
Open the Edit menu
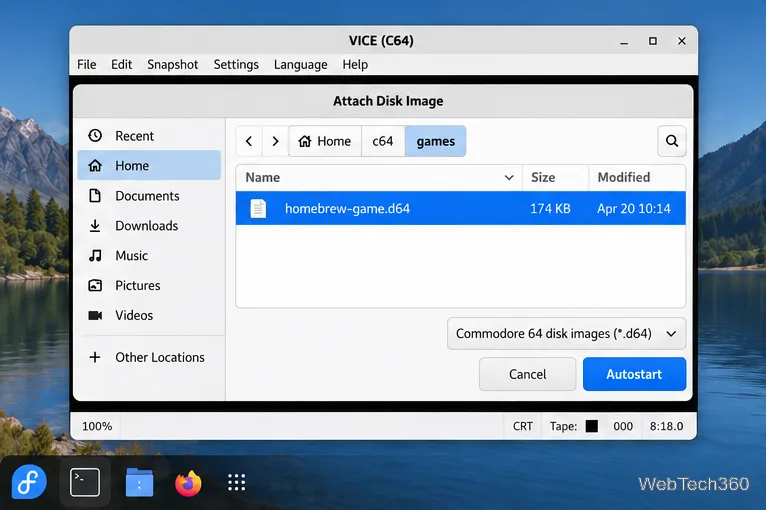coord(121,64)
